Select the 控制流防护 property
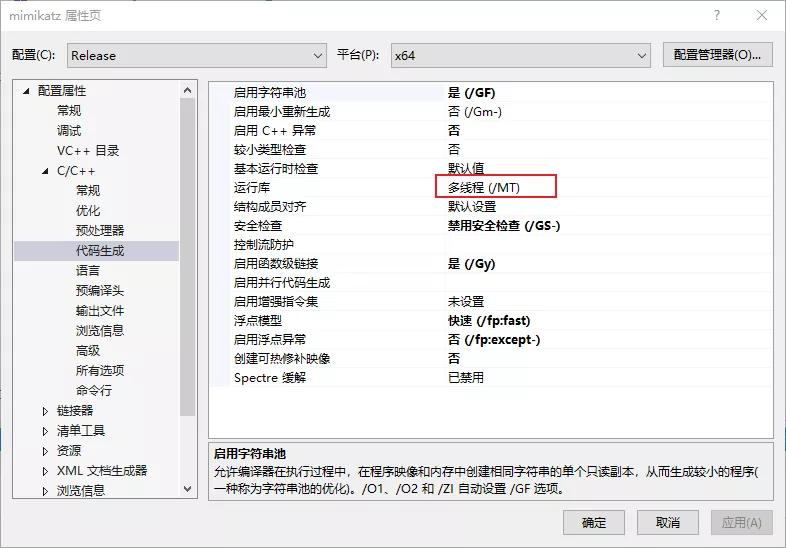This screenshot has width=786, height=548. [x=264, y=245]
